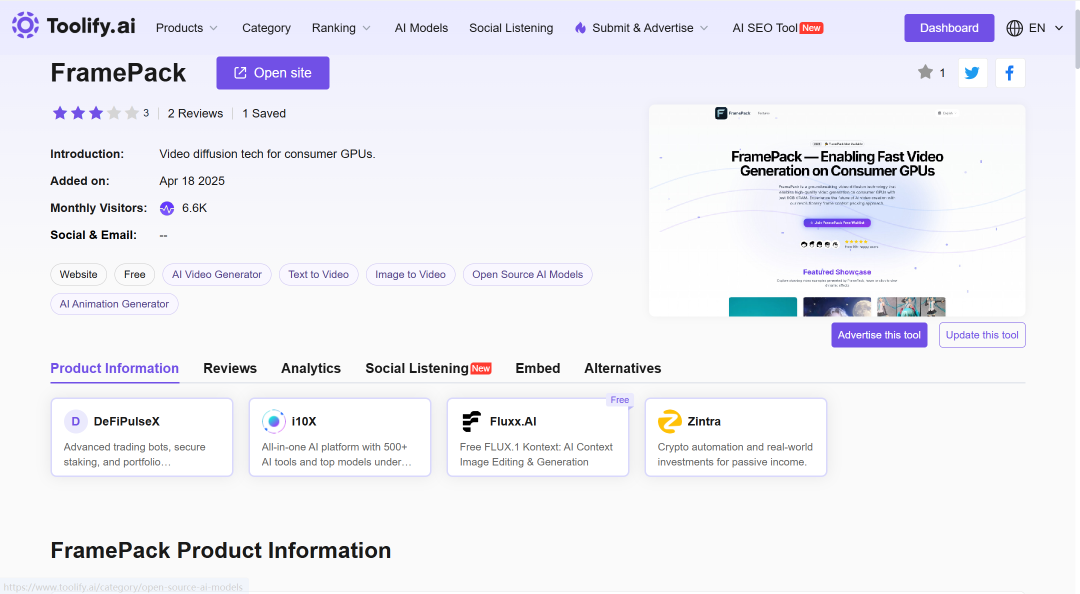The image size is (1080, 594).
Task: Click the globe language icon
Action: (1014, 28)
